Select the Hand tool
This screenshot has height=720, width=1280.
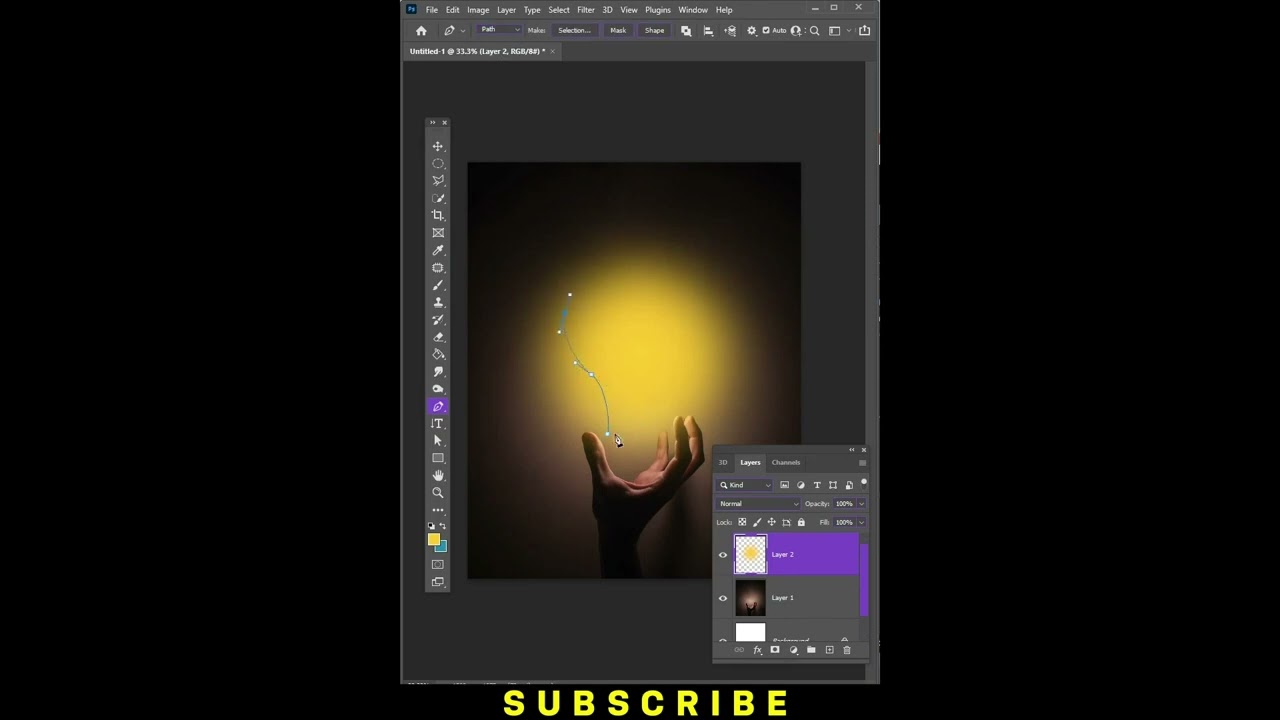[x=437, y=476]
